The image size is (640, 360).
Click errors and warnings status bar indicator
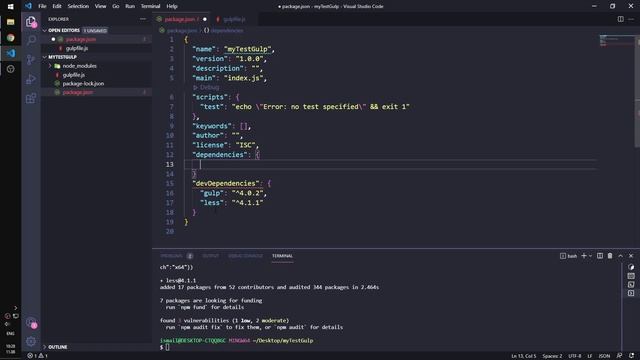[x=38, y=356]
